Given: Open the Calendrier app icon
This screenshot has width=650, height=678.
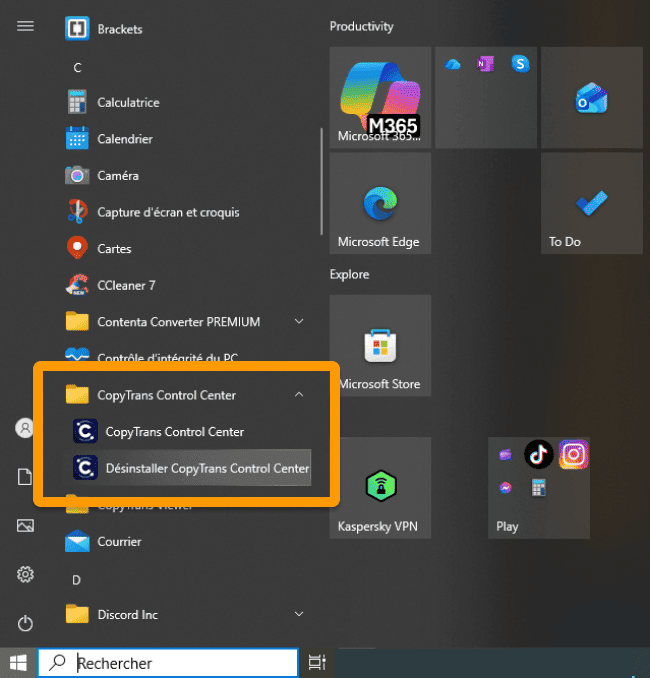Looking at the screenshot, I should [77, 138].
